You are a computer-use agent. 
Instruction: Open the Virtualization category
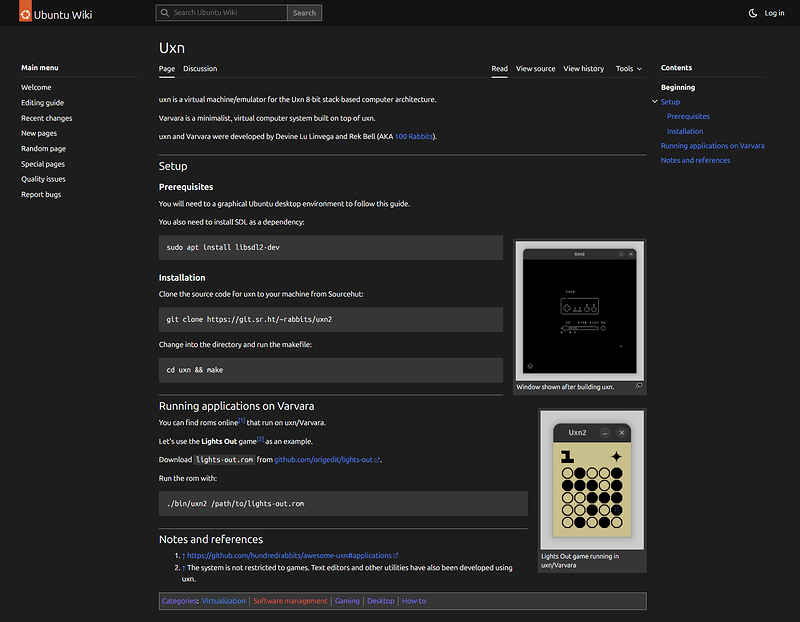tap(223, 601)
